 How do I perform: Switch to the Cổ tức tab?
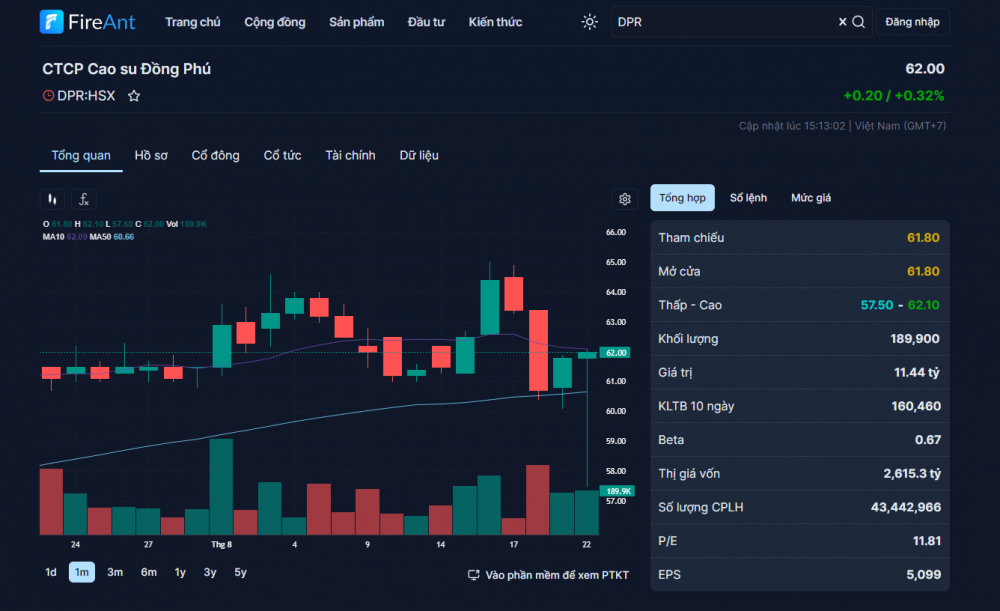[283, 156]
